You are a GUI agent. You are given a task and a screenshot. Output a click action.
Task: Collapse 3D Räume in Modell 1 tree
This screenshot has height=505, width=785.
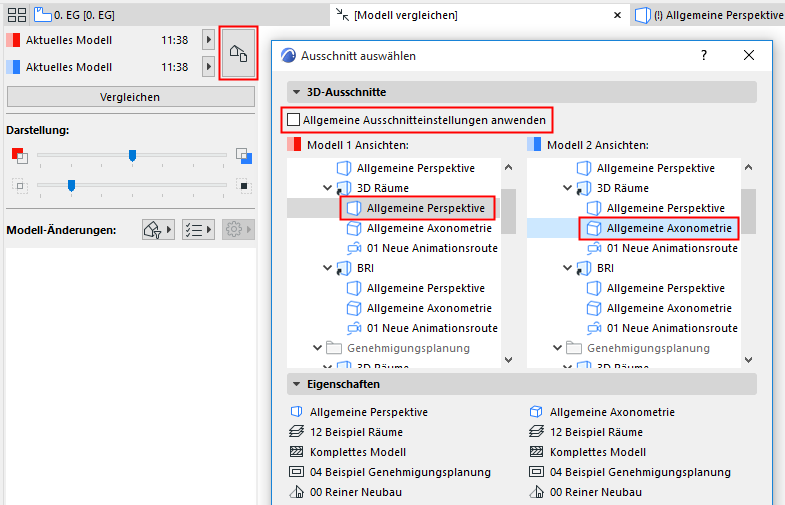pyautogui.click(x=327, y=188)
